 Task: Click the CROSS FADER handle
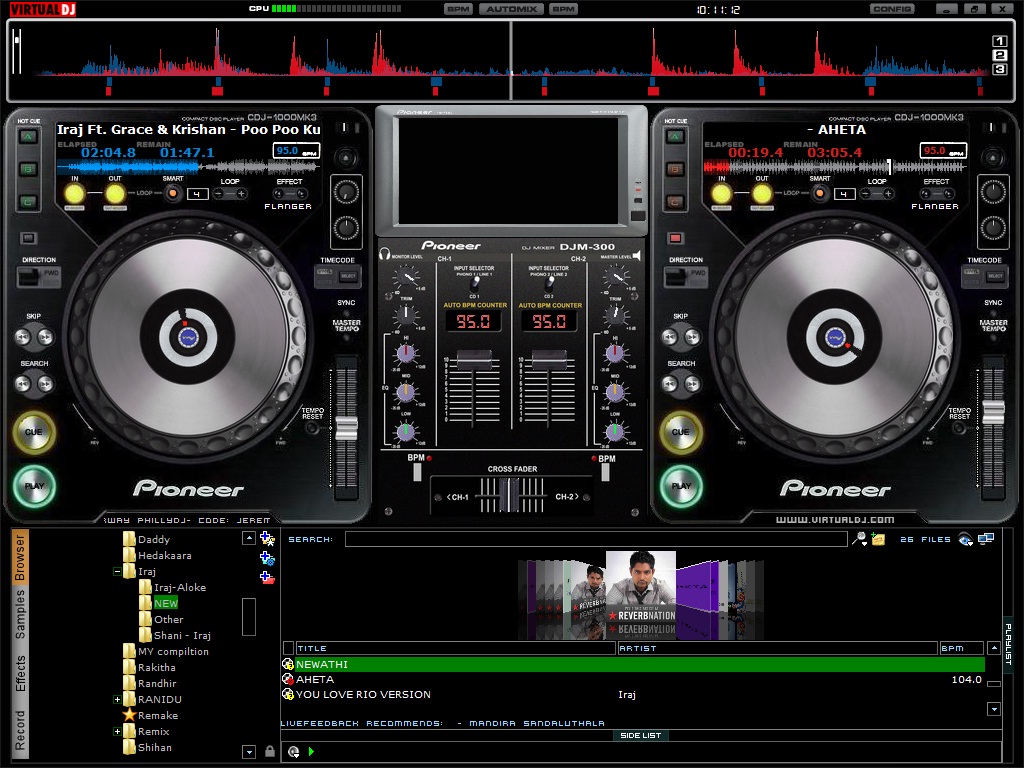tap(509, 496)
